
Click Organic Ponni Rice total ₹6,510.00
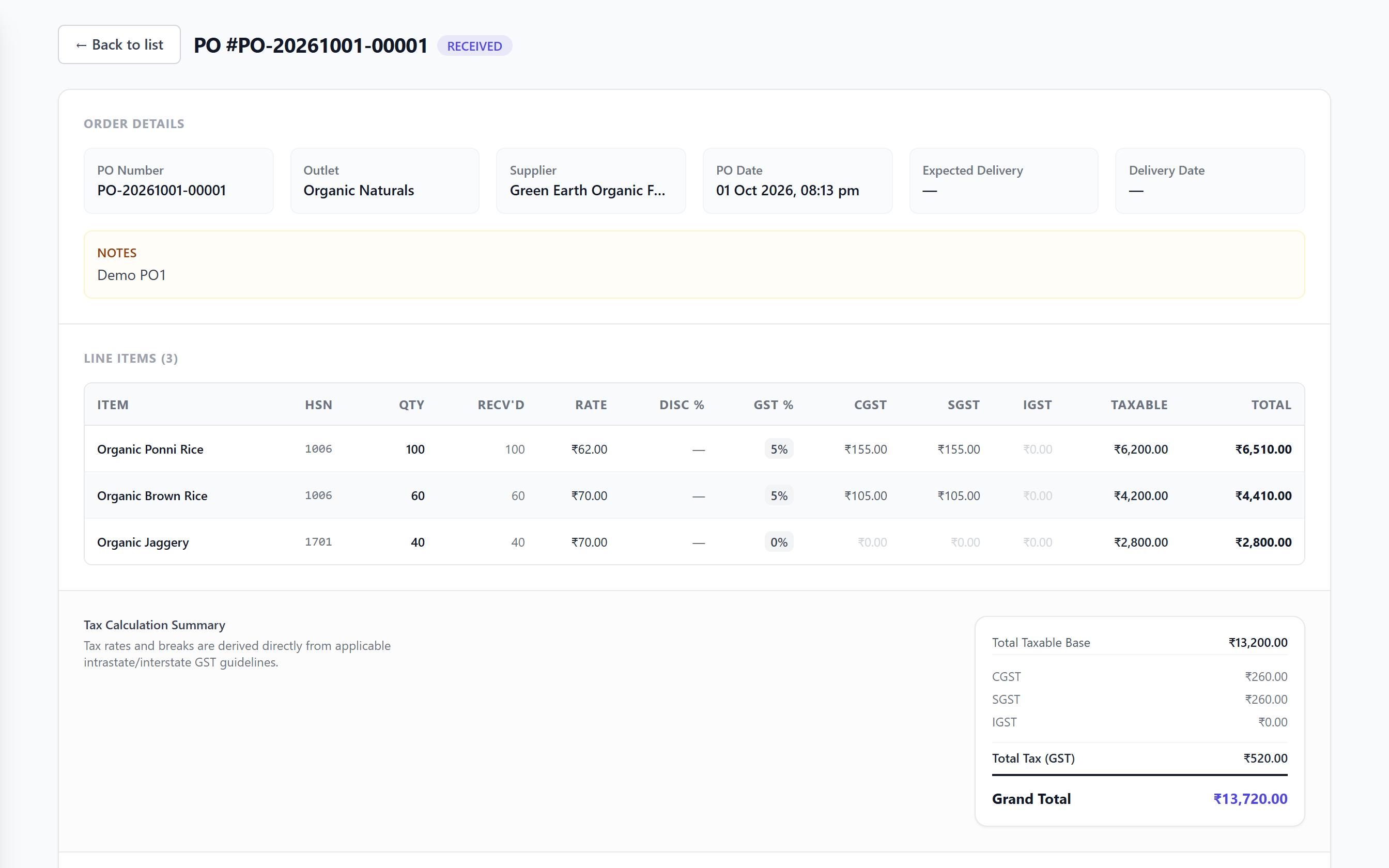coord(1263,449)
